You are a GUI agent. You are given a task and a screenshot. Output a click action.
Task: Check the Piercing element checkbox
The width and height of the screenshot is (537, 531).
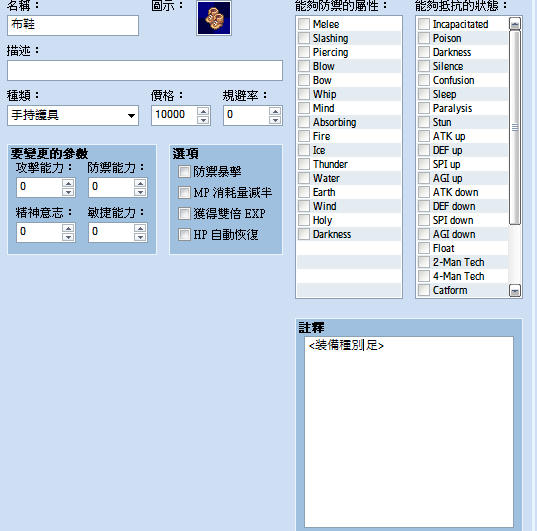click(304, 52)
